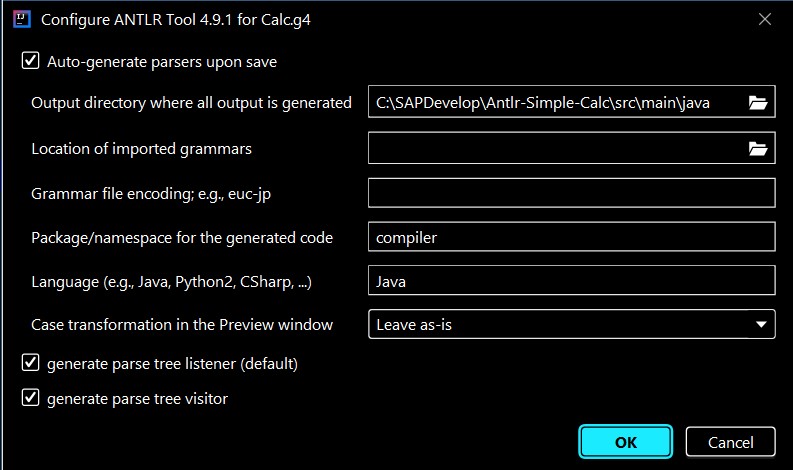This screenshot has height=470, width=793.
Task: Click the 'Language (e.g., Java, Python2, CSharp, ...)' label
Action: pyautogui.click(x=171, y=281)
